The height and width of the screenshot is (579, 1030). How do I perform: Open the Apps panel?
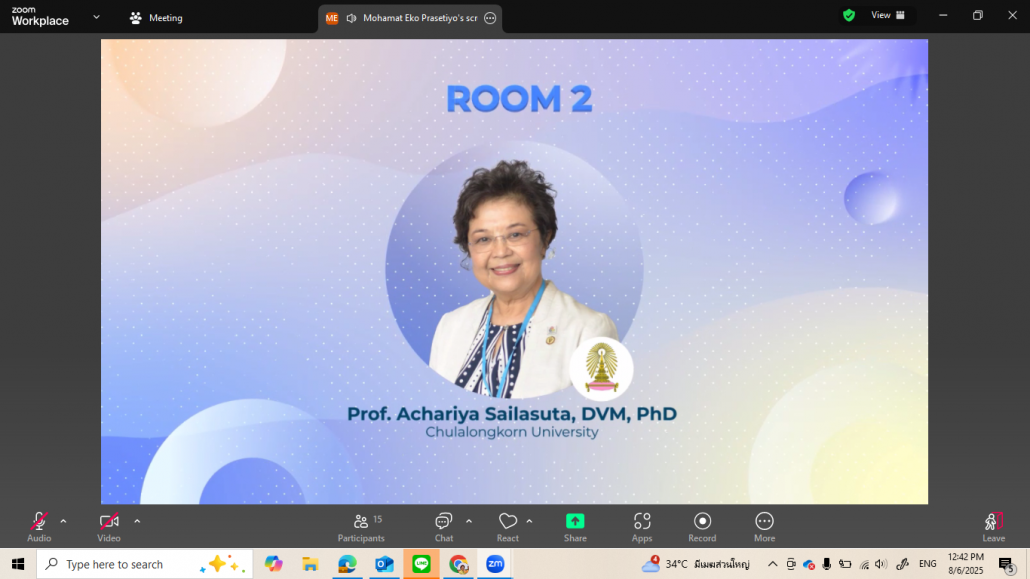pos(642,527)
